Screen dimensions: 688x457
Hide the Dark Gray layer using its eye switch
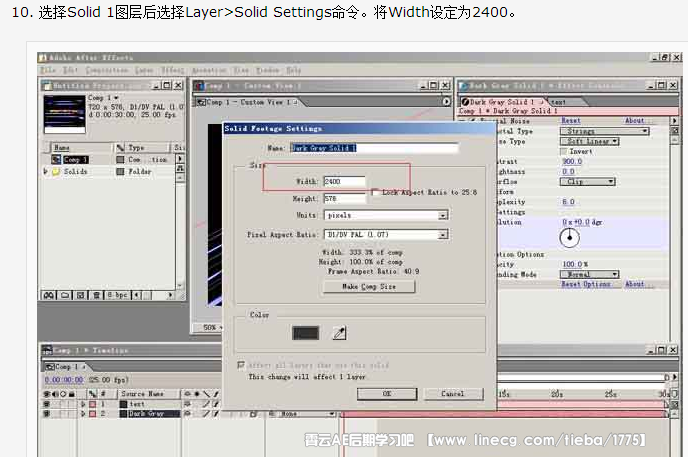point(47,414)
